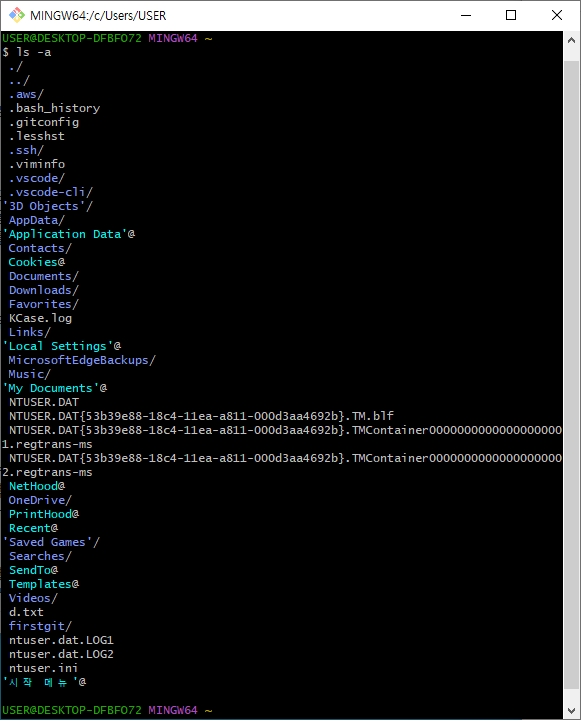Image resolution: width=581 pixels, height=720 pixels.
Task: Click the 'ntuser.ini' file entry
Action: 44,669
